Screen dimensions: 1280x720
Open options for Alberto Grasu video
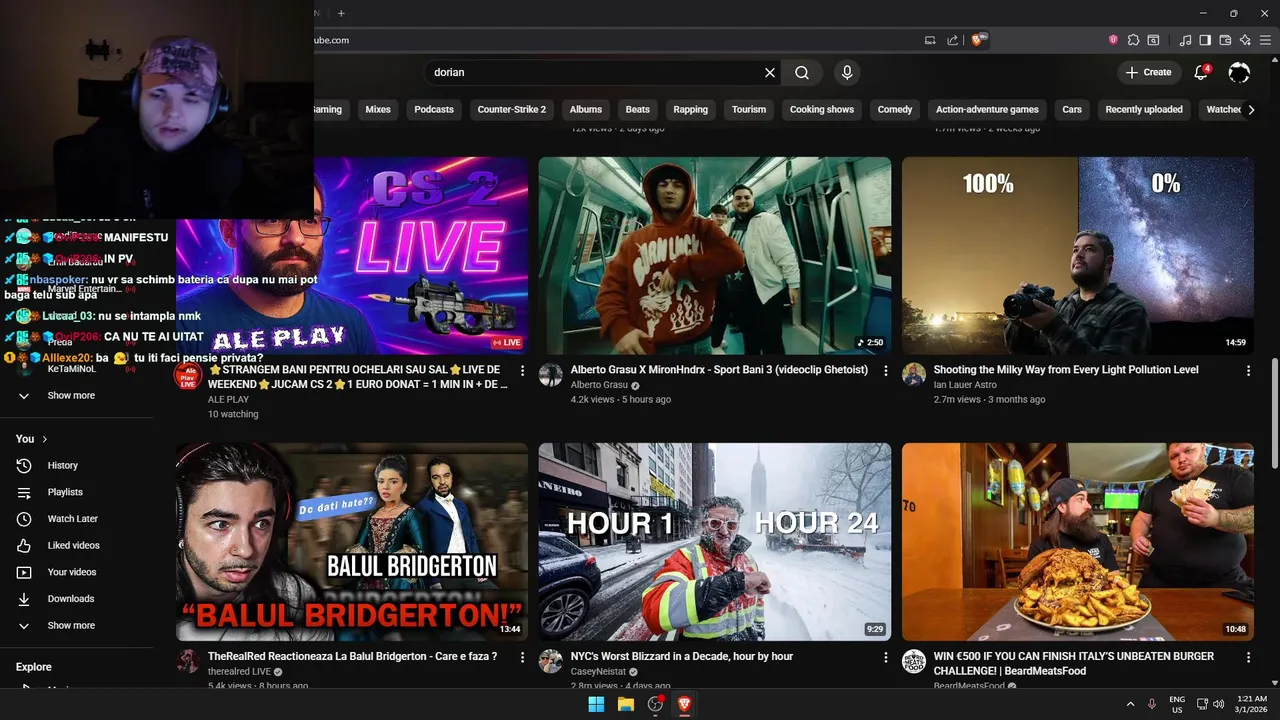pyautogui.click(x=885, y=370)
